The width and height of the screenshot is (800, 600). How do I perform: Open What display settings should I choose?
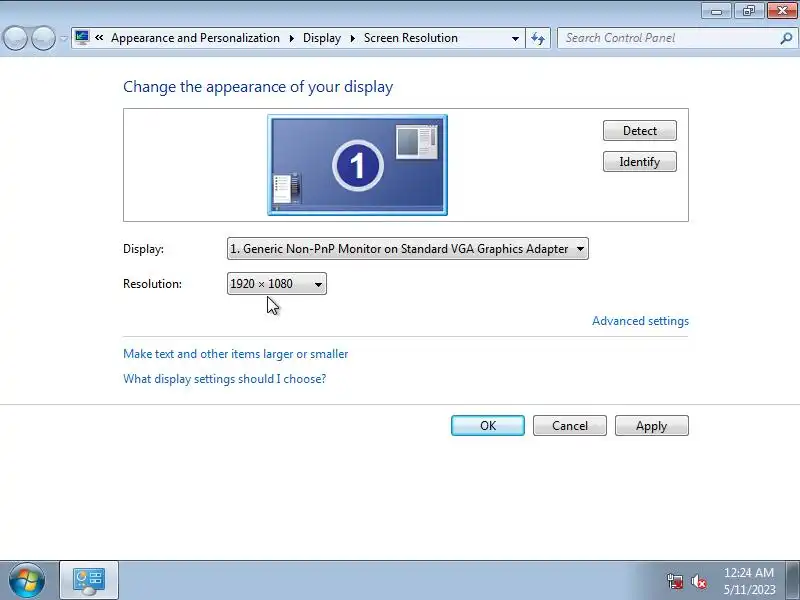(x=224, y=379)
